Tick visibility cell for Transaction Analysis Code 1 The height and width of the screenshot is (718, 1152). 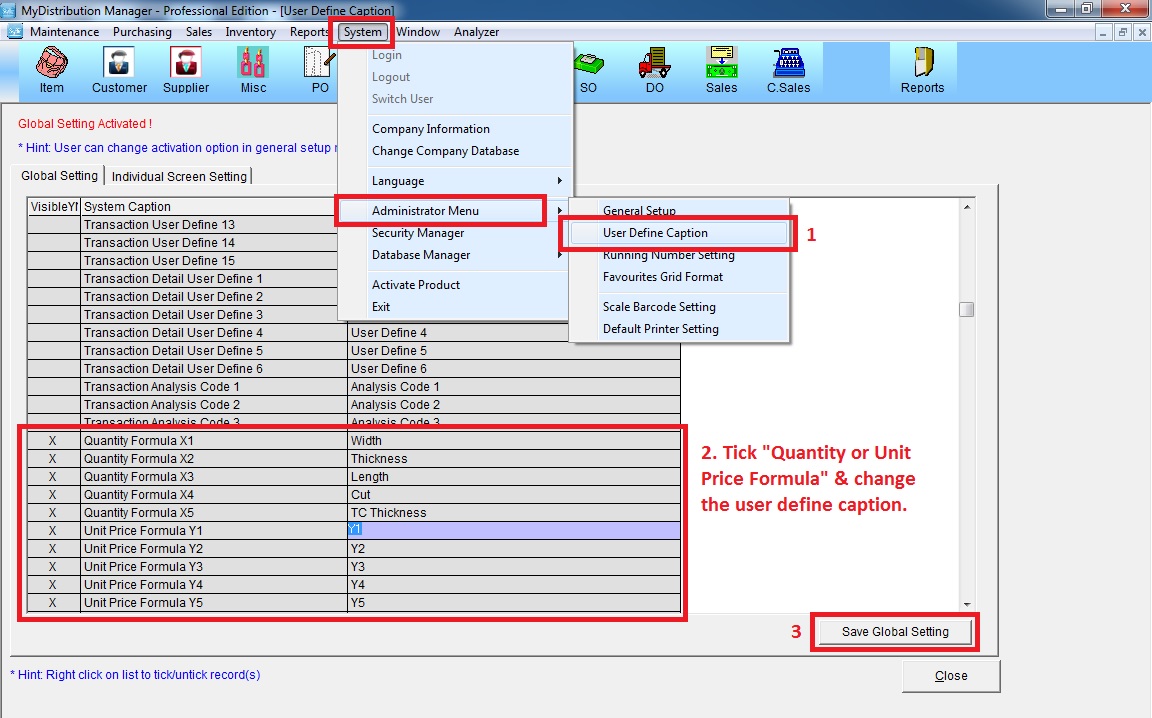[53, 387]
